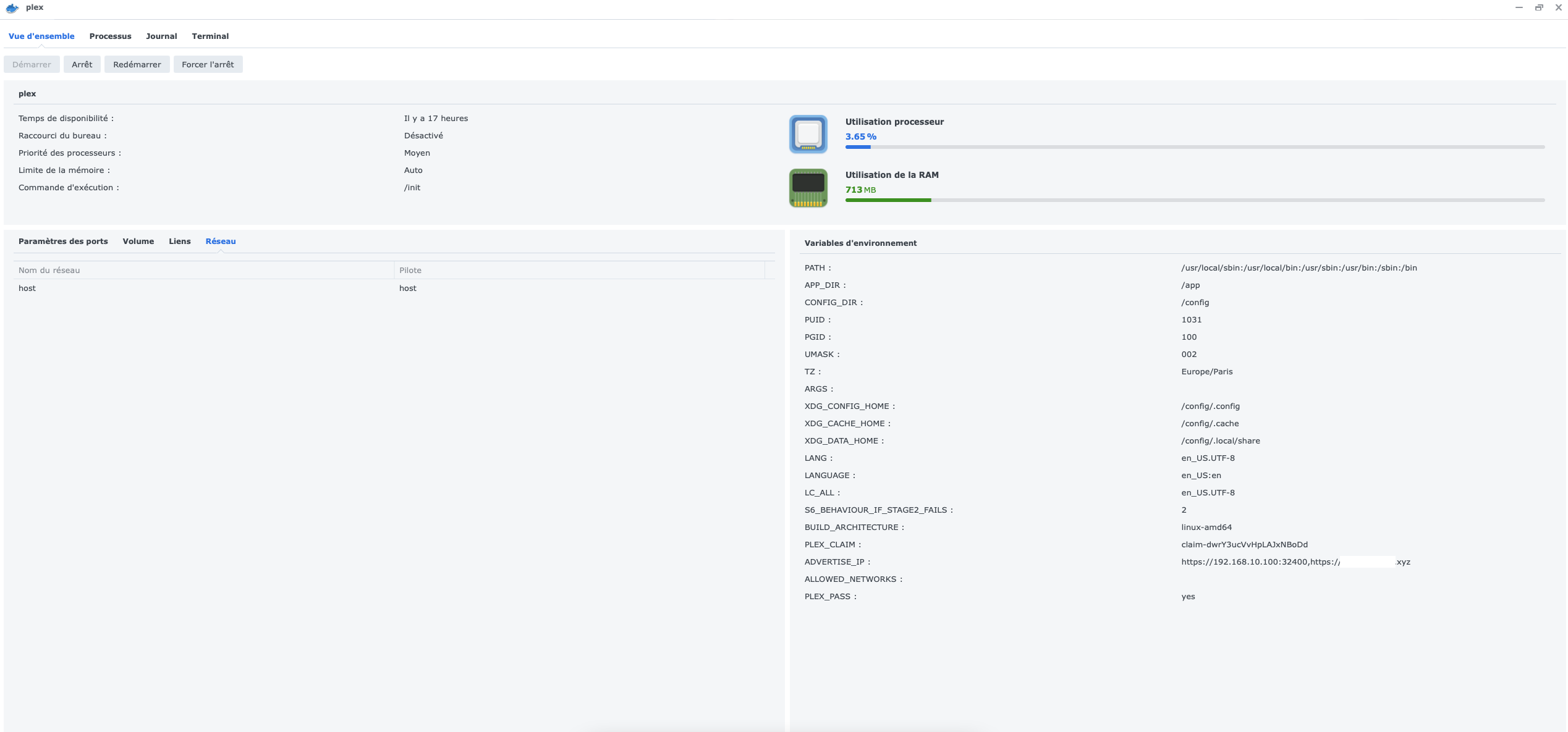This screenshot has height=732, width=1568.
Task: Open the Liens tab
Action: point(179,242)
